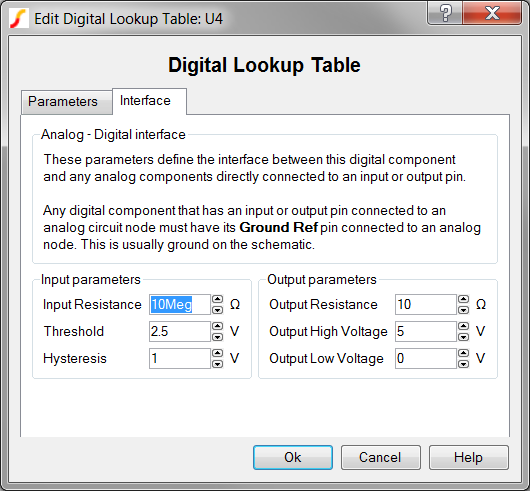This screenshot has height=491, width=530.
Task: Open the Help button
Action: click(x=469, y=457)
